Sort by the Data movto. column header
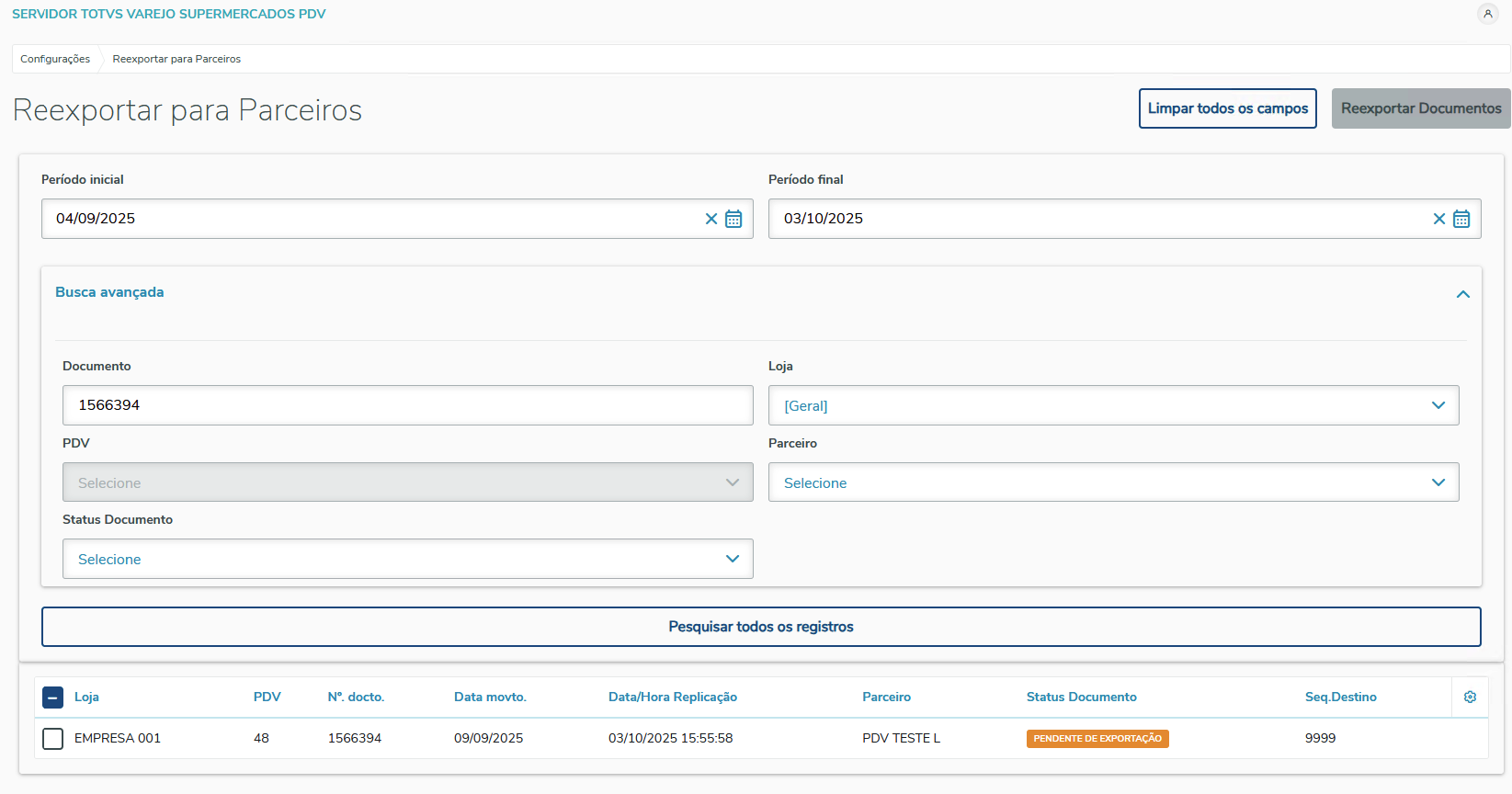Image resolution: width=1512 pixels, height=794 pixels. [x=490, y=698]
